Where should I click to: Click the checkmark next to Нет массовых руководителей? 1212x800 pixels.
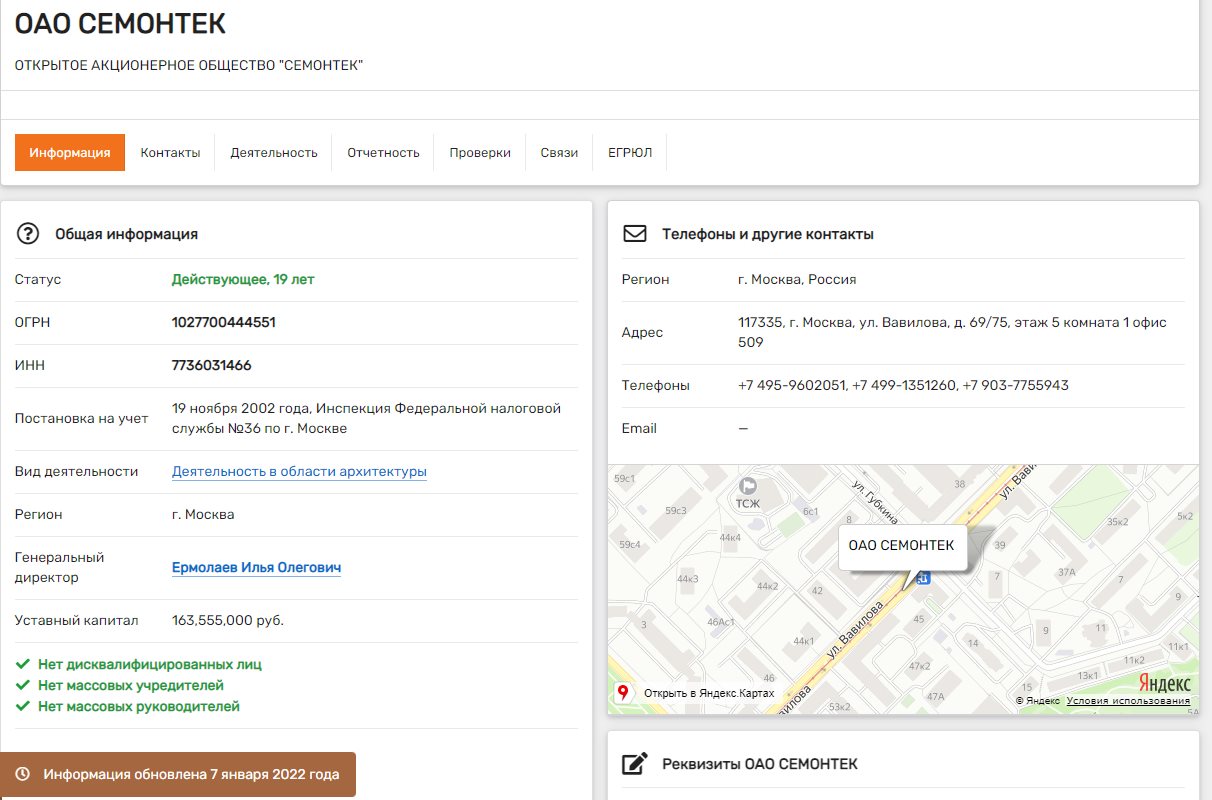tap(22, 706)
